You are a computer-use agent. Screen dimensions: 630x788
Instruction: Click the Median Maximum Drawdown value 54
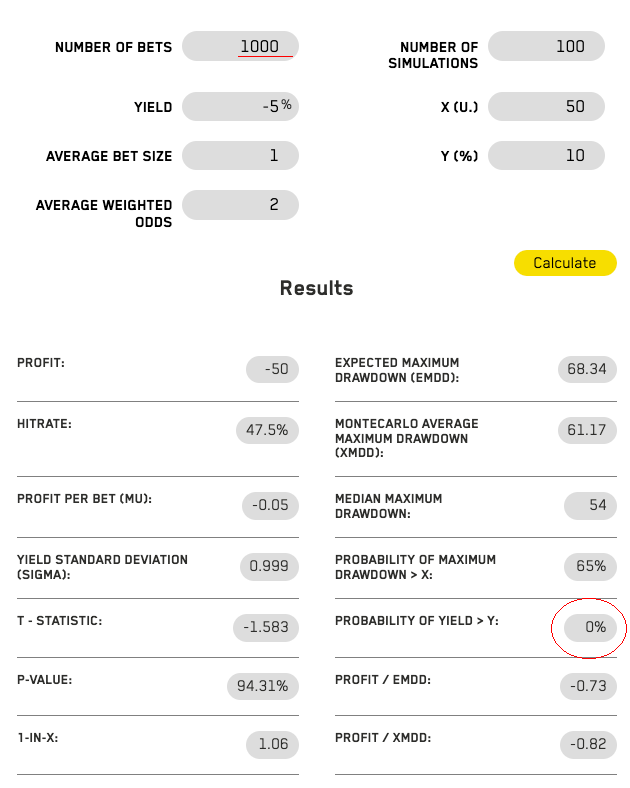pos(590,505)
